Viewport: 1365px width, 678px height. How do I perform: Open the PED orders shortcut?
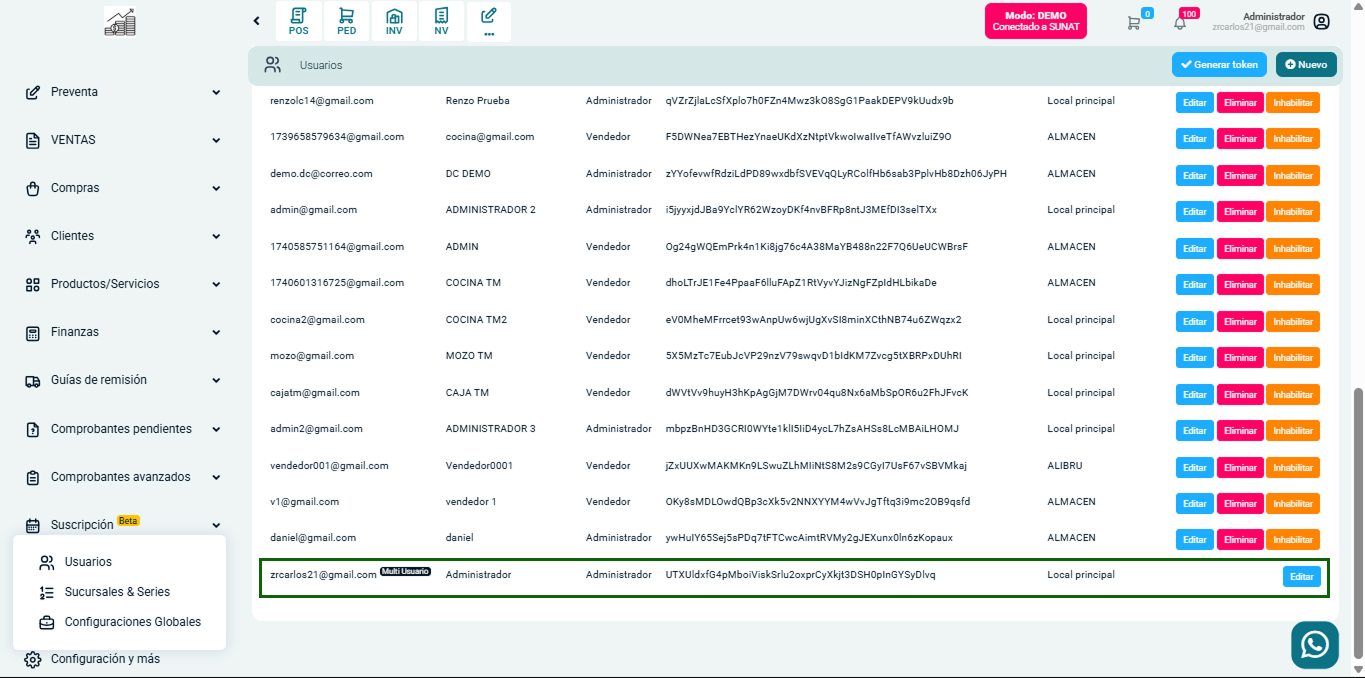pyautogui.click(x=346, y=21)
